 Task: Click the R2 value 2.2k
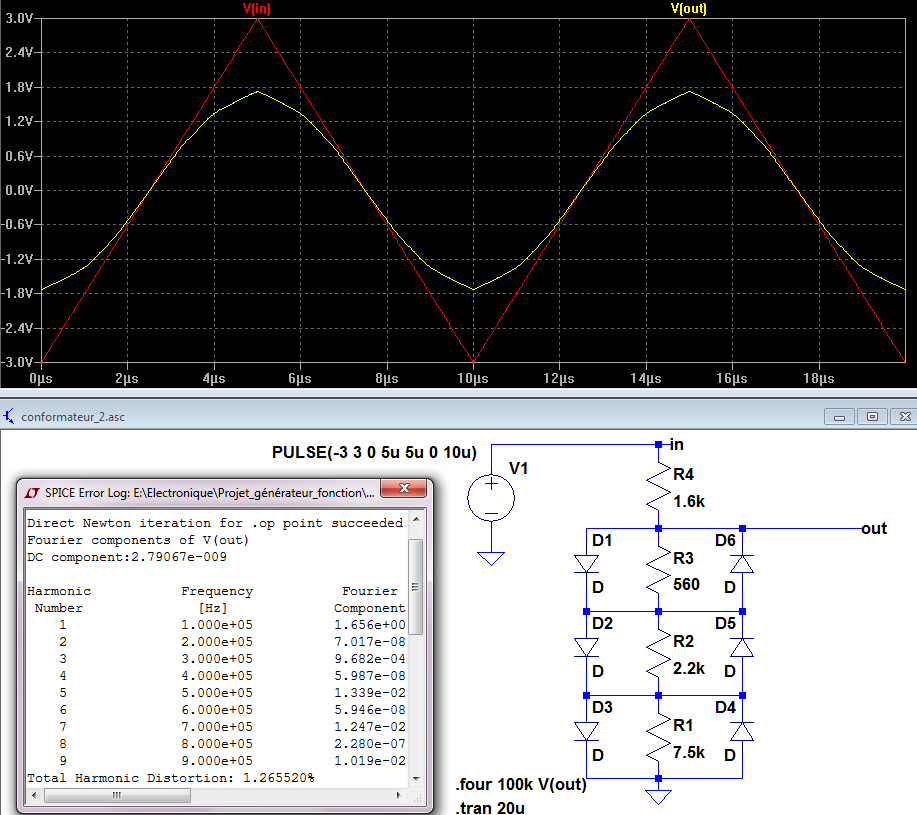point(689,668)
